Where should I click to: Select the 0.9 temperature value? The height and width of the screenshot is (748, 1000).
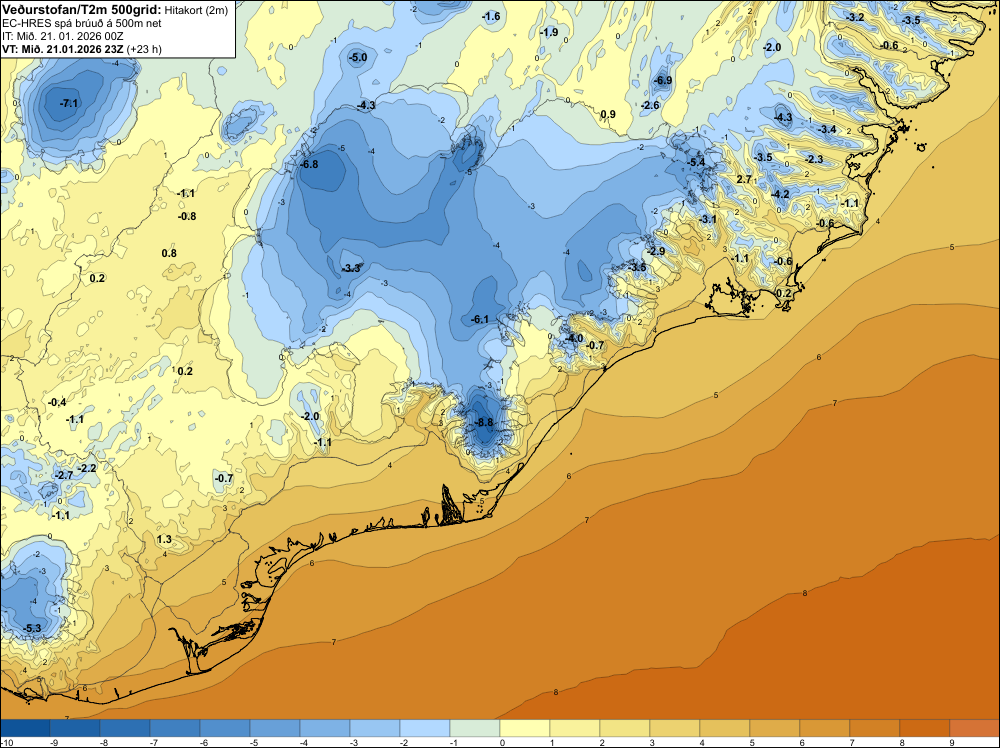pyautogui.click(x=608, y=115)
